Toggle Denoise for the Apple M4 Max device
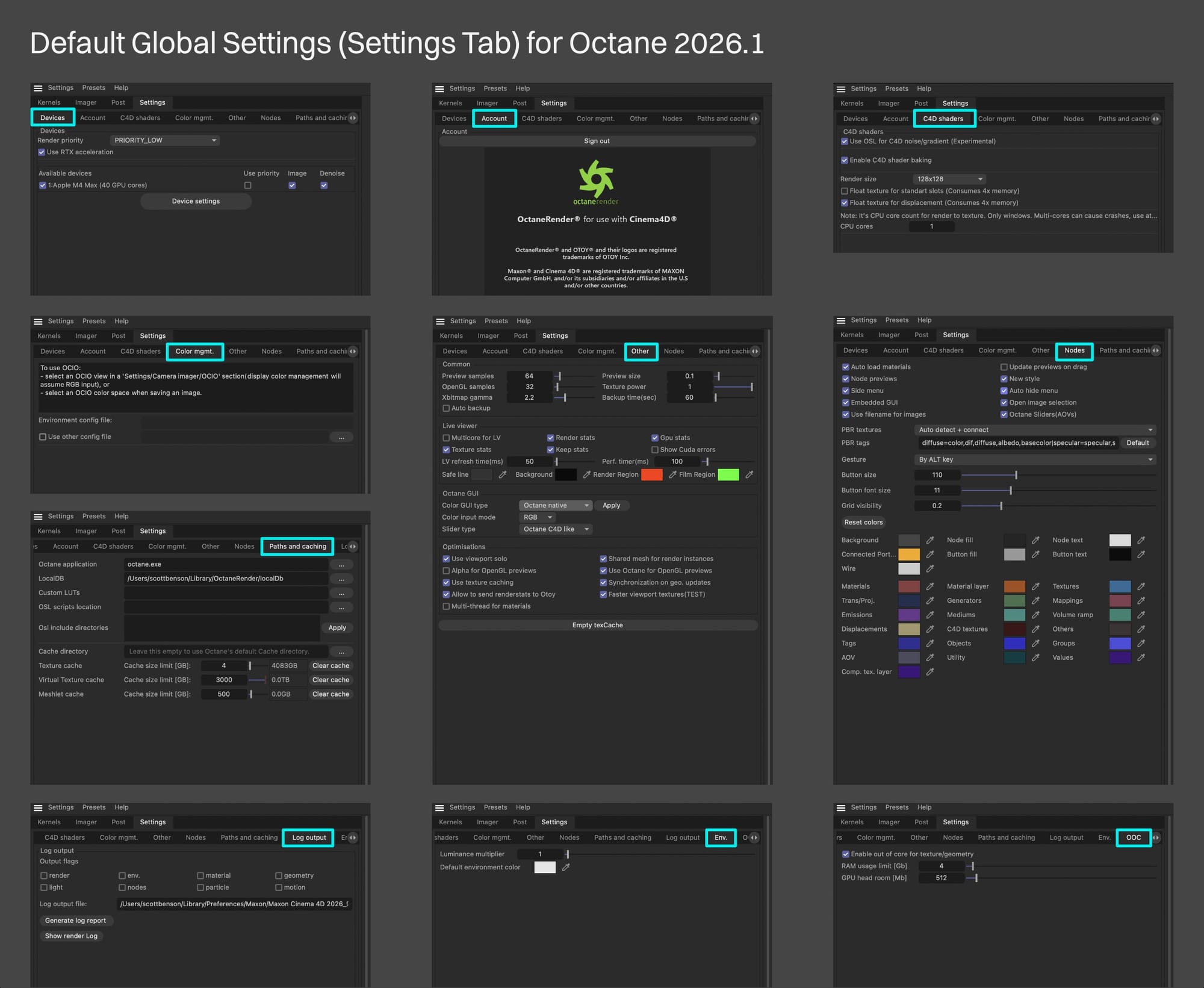Viewport: 1204px width, 988px height. pos(324,185)
